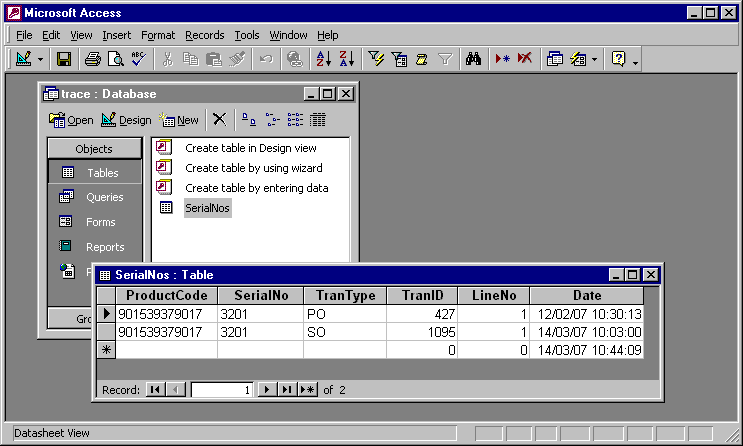The height and width of the screenshot is (446, 743).
Task: Open the Help menu
Action: (x=327, y=35)
